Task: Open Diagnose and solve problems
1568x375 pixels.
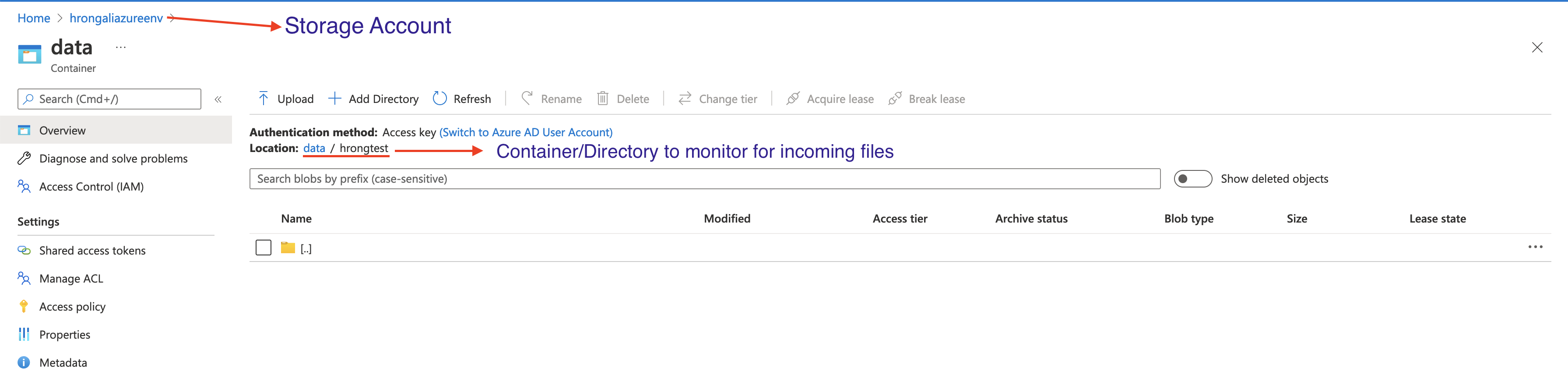Action: [113, 158]
